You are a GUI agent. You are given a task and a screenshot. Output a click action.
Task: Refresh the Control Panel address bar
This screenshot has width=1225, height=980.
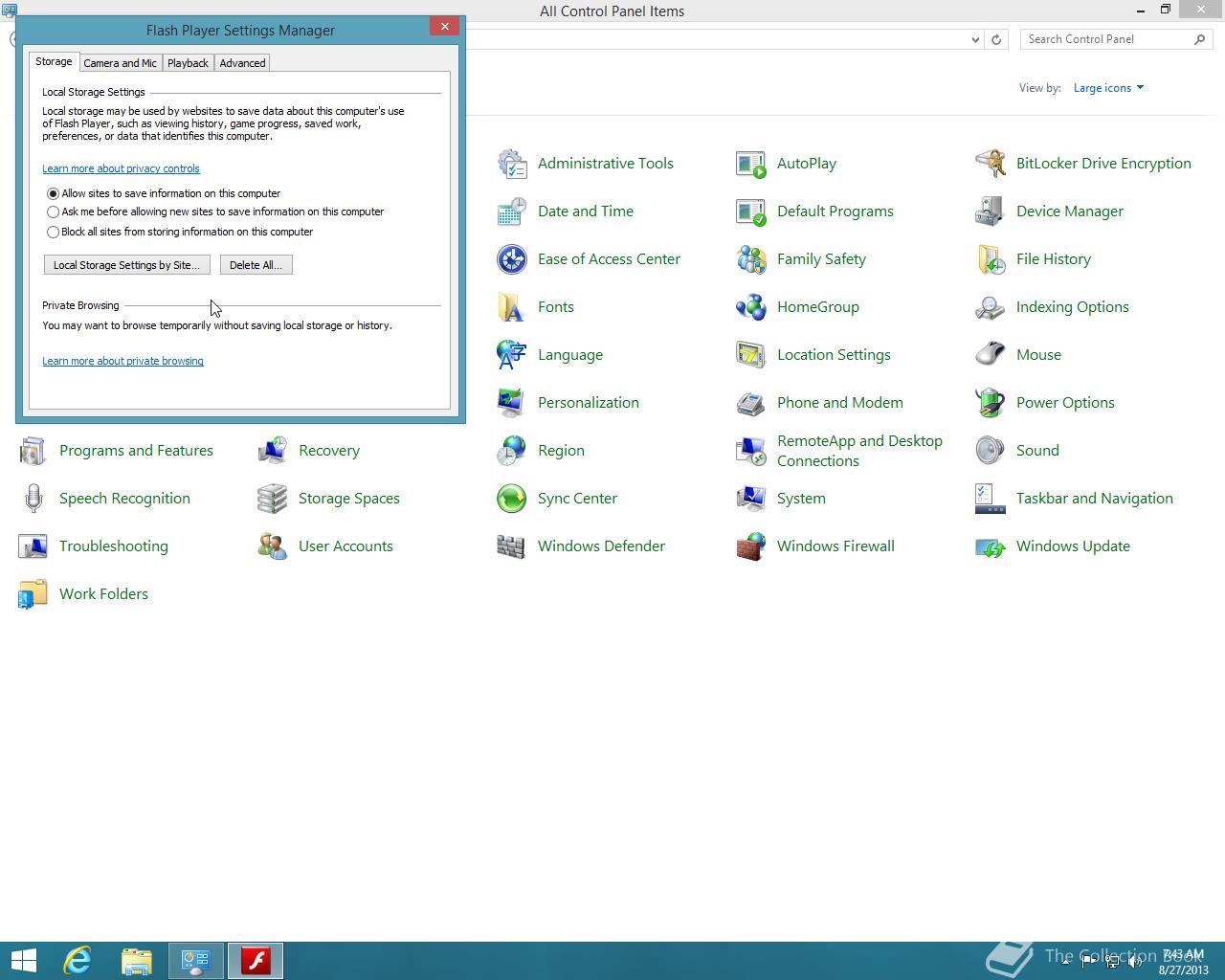pyautogui.click(x=996, y=39)
